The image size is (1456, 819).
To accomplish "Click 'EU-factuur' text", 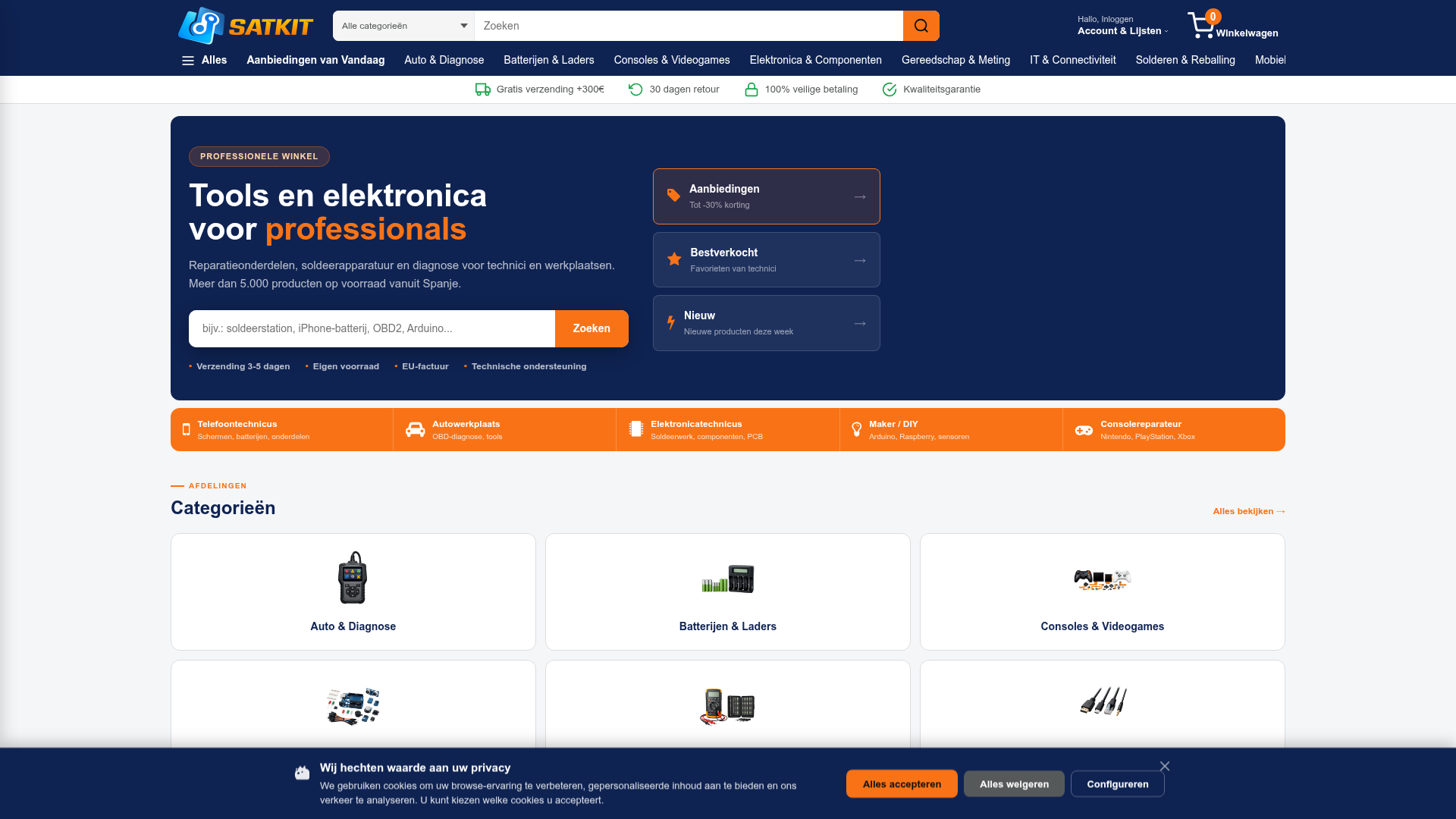I will pos(425,366).
